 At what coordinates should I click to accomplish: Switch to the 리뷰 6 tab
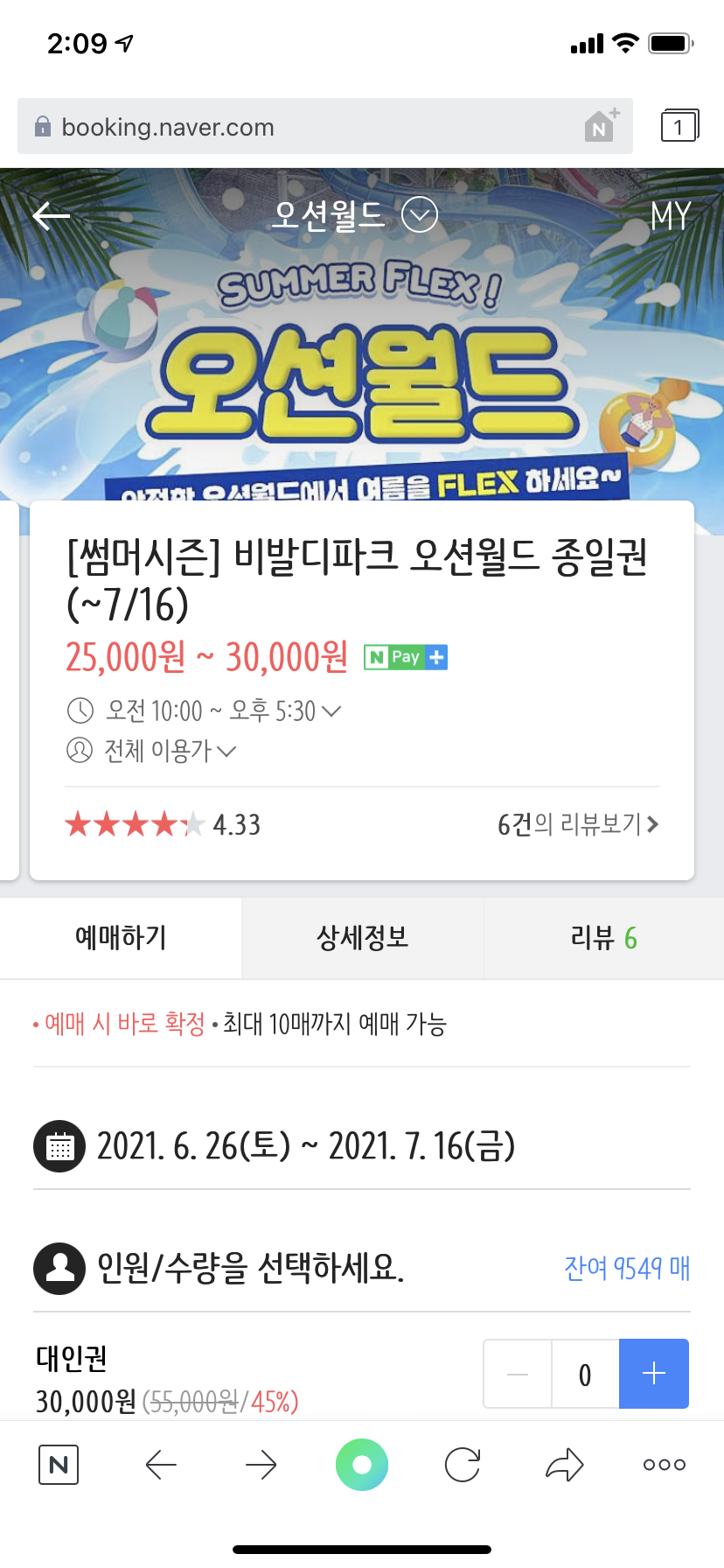point(603,938)
